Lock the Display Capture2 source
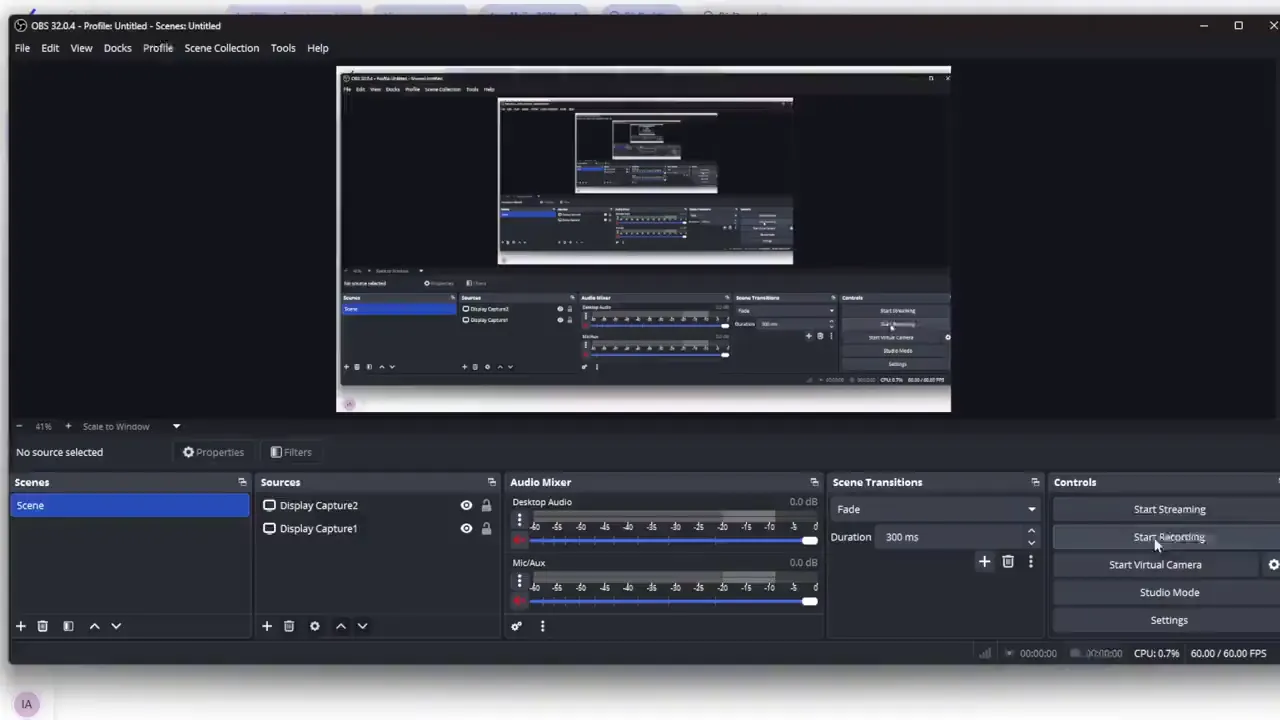The image size is (1280, 720). click(486, 505)
